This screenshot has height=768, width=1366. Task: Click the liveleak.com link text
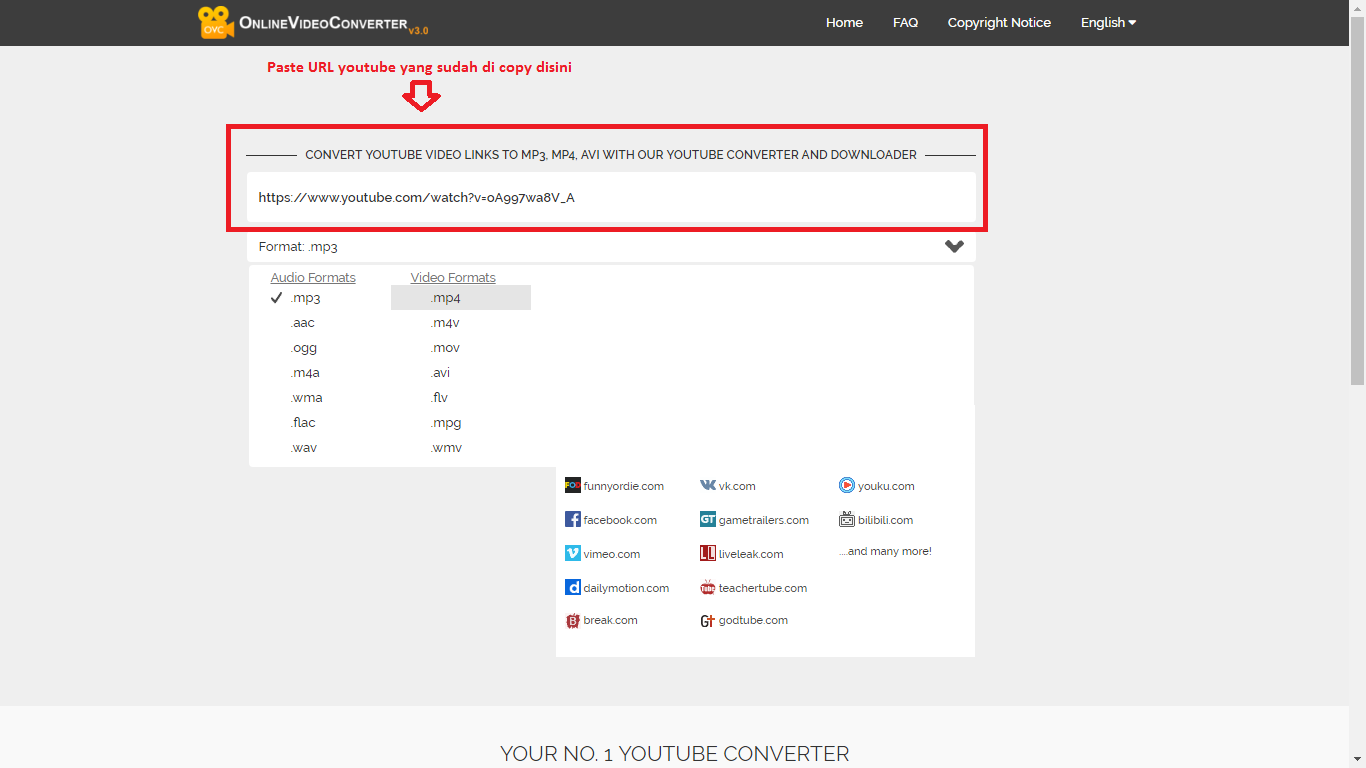pyautogui.click(x=751, y=554)
